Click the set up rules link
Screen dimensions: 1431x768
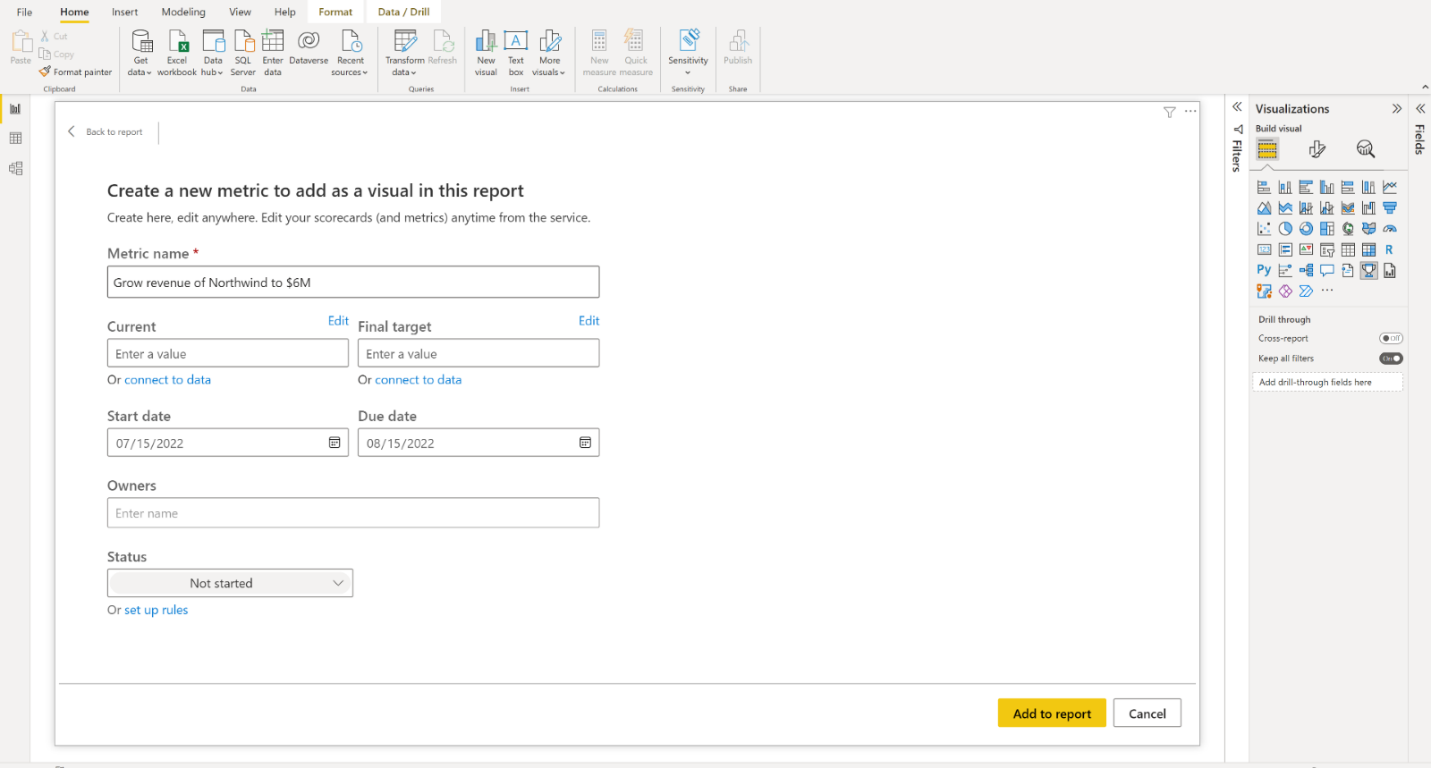coord(156,610)
